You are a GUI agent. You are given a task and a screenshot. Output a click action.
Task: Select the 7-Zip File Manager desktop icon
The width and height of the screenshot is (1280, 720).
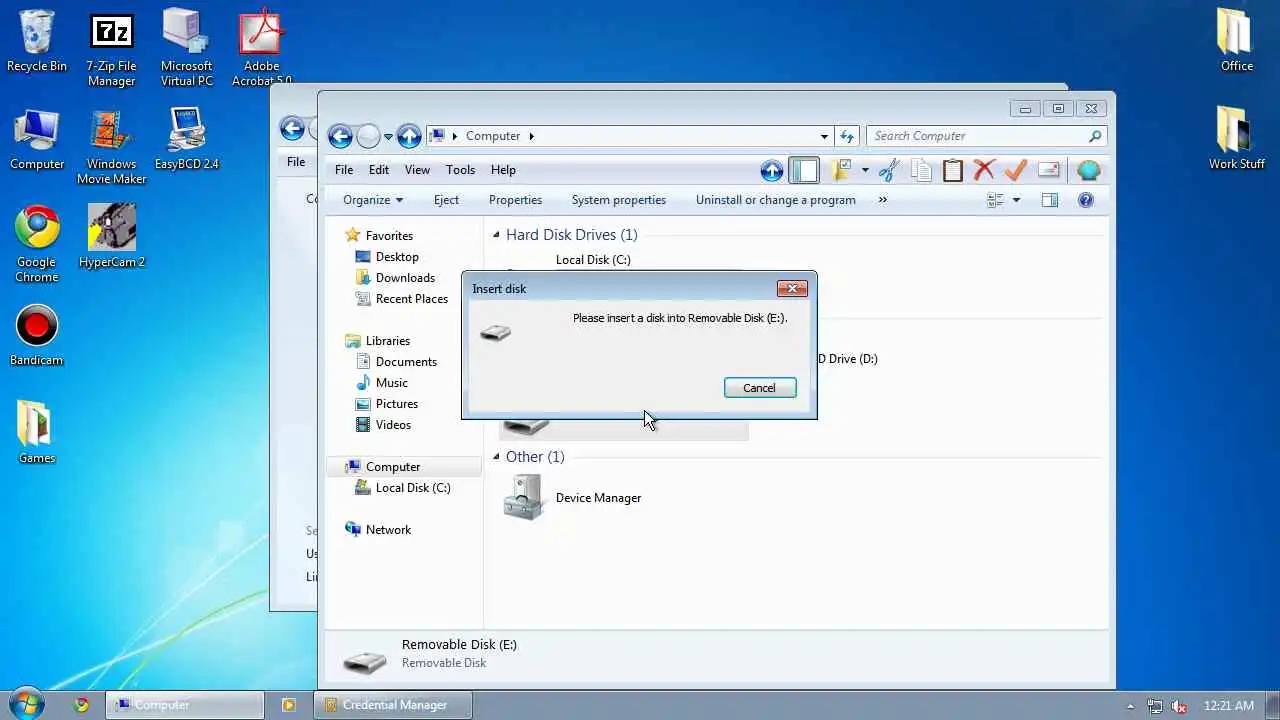111,50
